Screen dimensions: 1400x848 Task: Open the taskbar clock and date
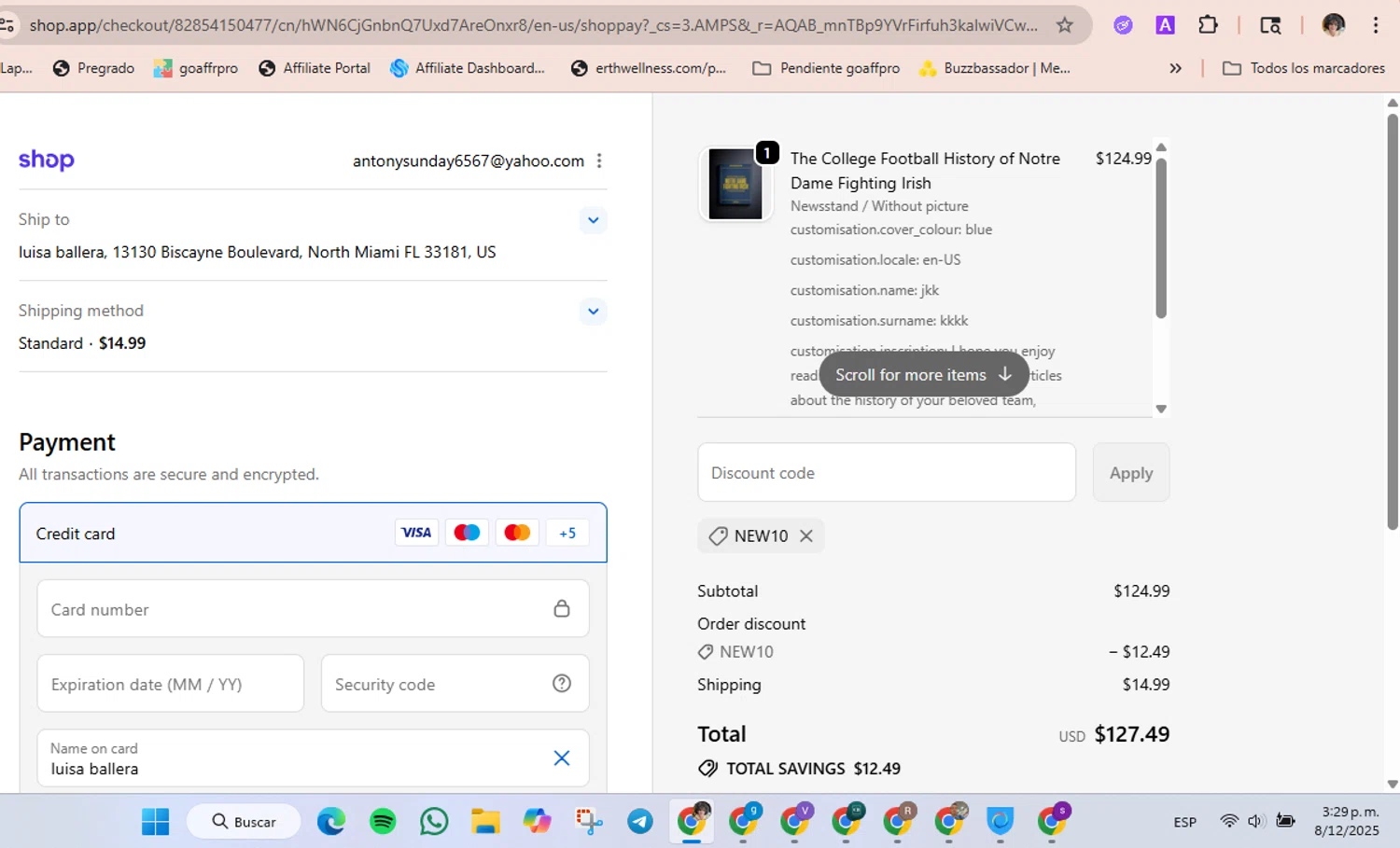point(1347,821)
